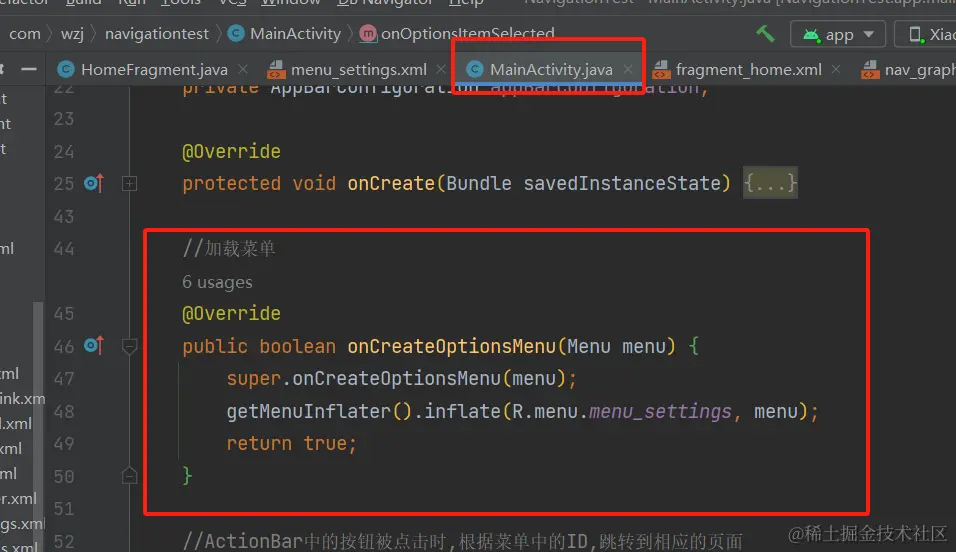Click the menu_settings reference in code
This screenshot has height=552, width=956.
coord(660,412)
